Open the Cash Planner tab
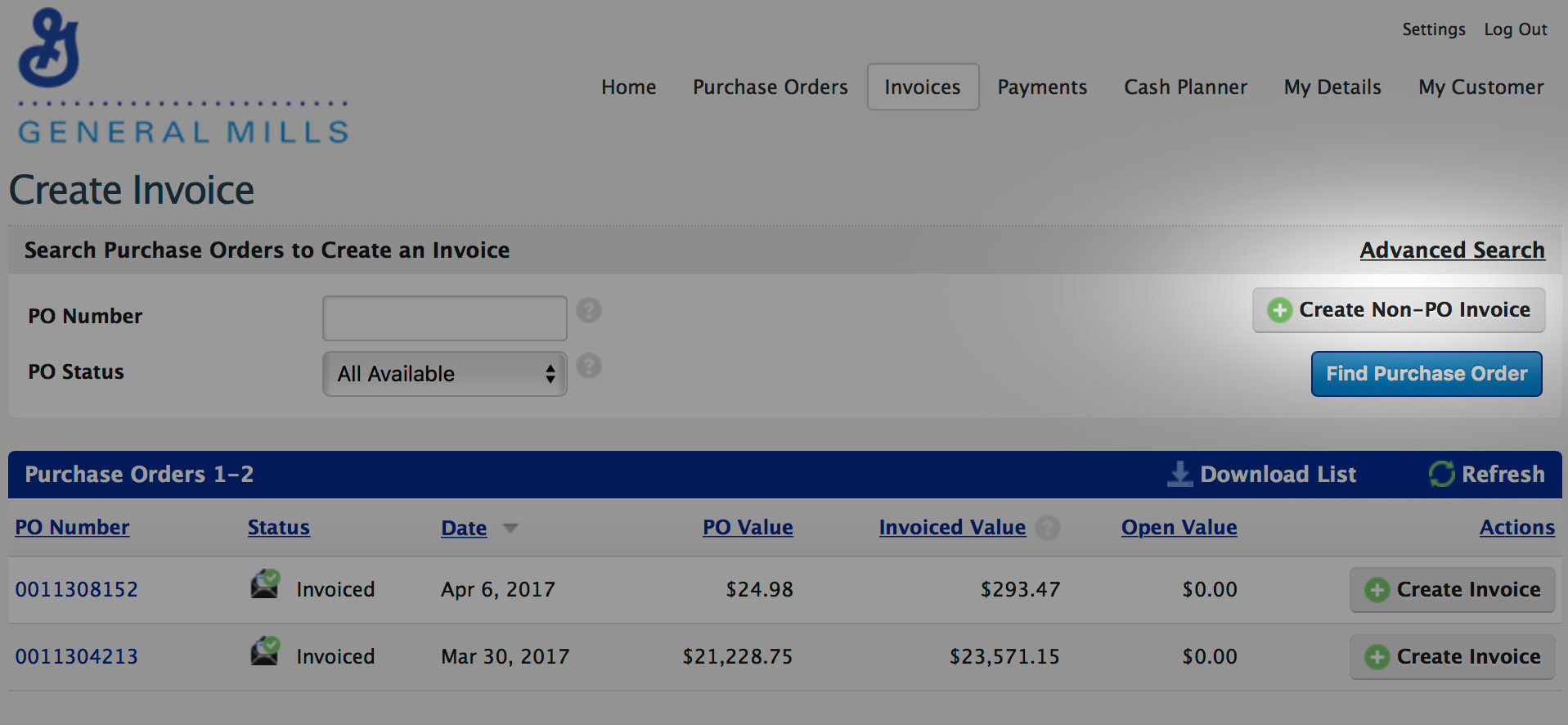Screen dimensions: 1568x725 [1186, 87]
